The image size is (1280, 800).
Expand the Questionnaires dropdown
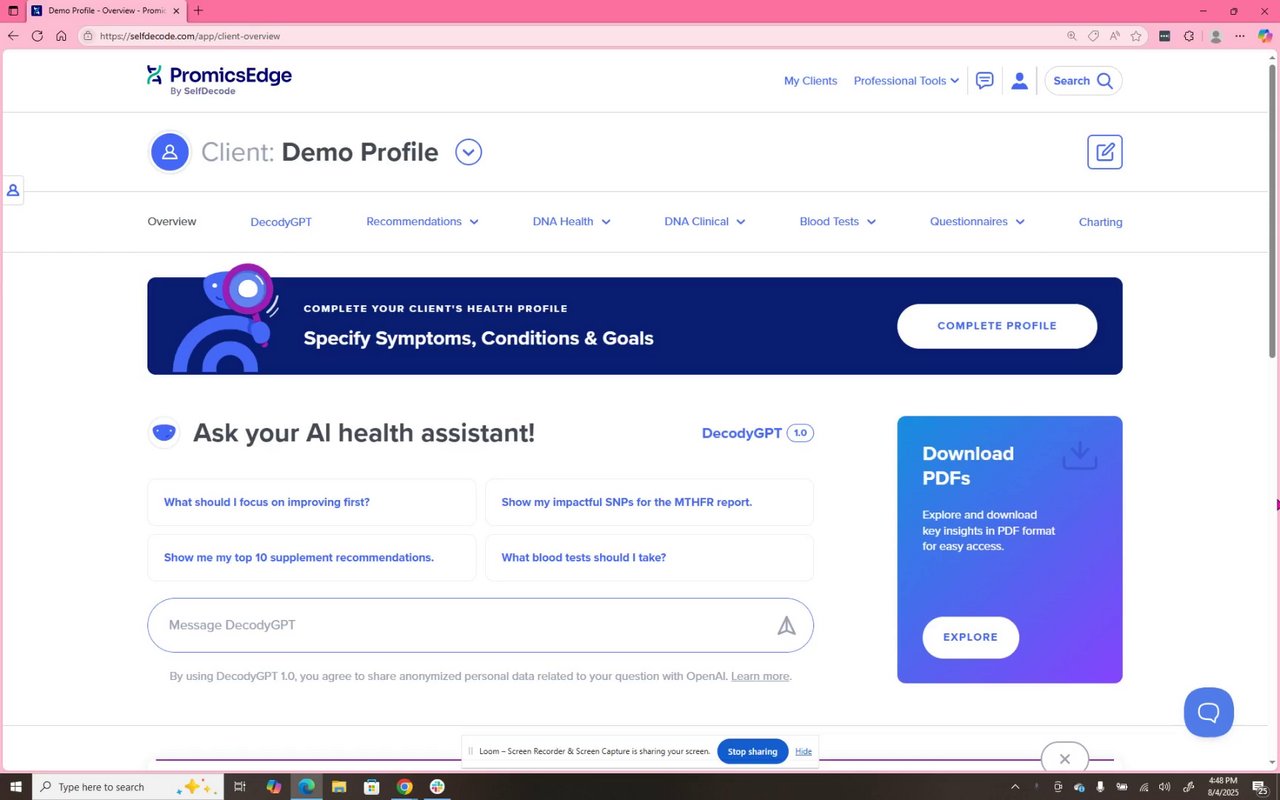click(x=977, y=222)
